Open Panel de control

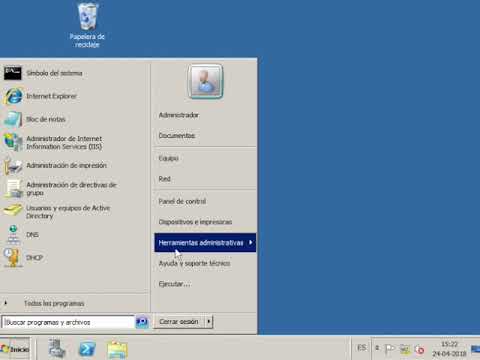pos(182,201)
